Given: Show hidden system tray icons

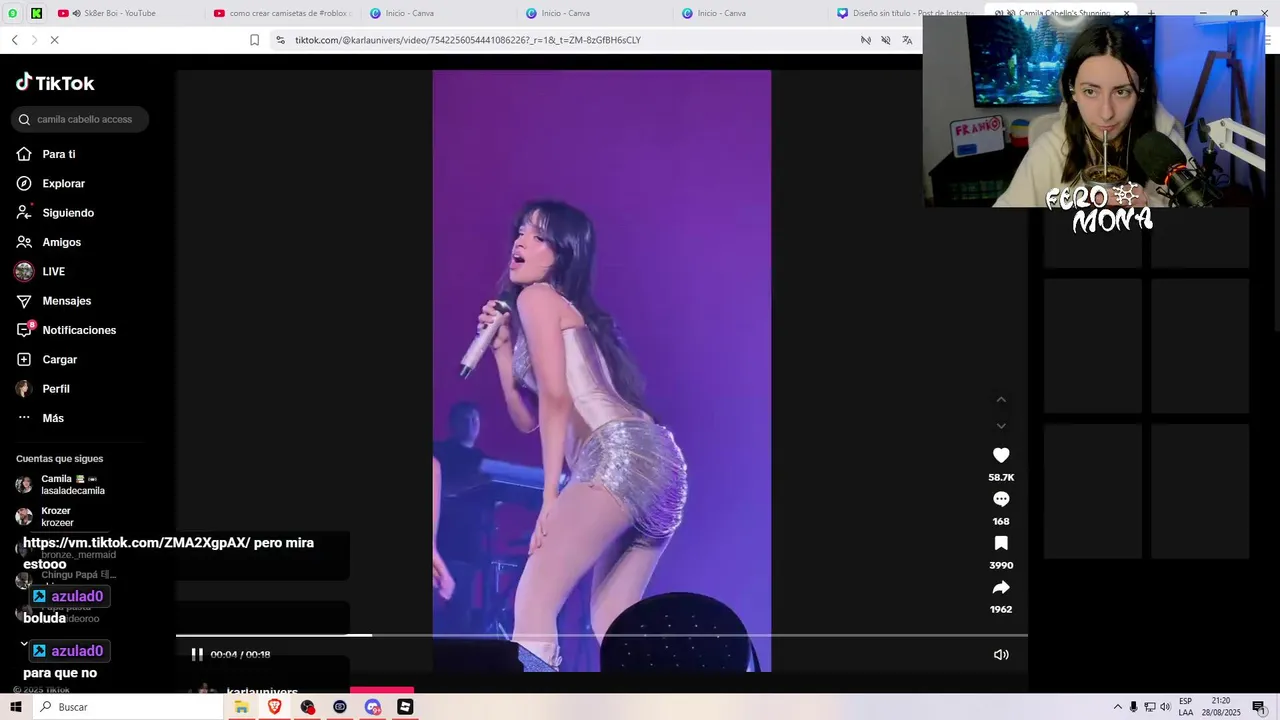Looking at the screenshot, I should click(x=1118, y=707).
